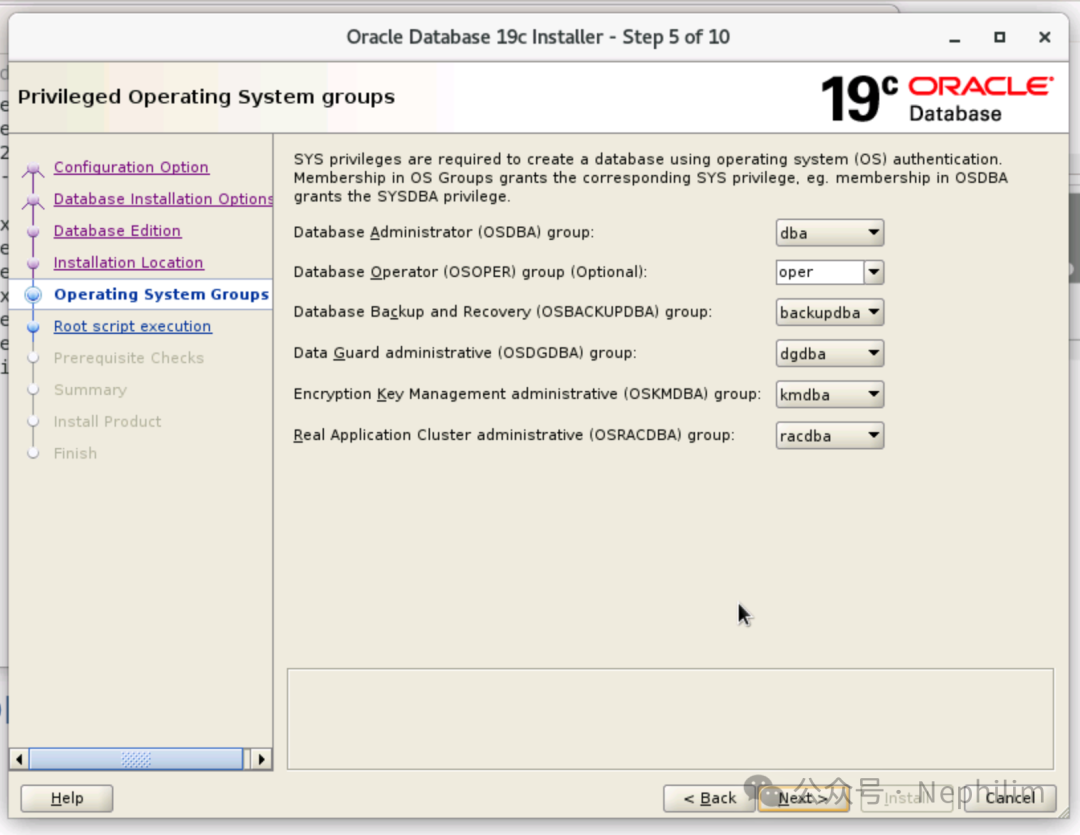Click the Finish step text
Screen dimensions: 1080x835
(x=75, y=453)
